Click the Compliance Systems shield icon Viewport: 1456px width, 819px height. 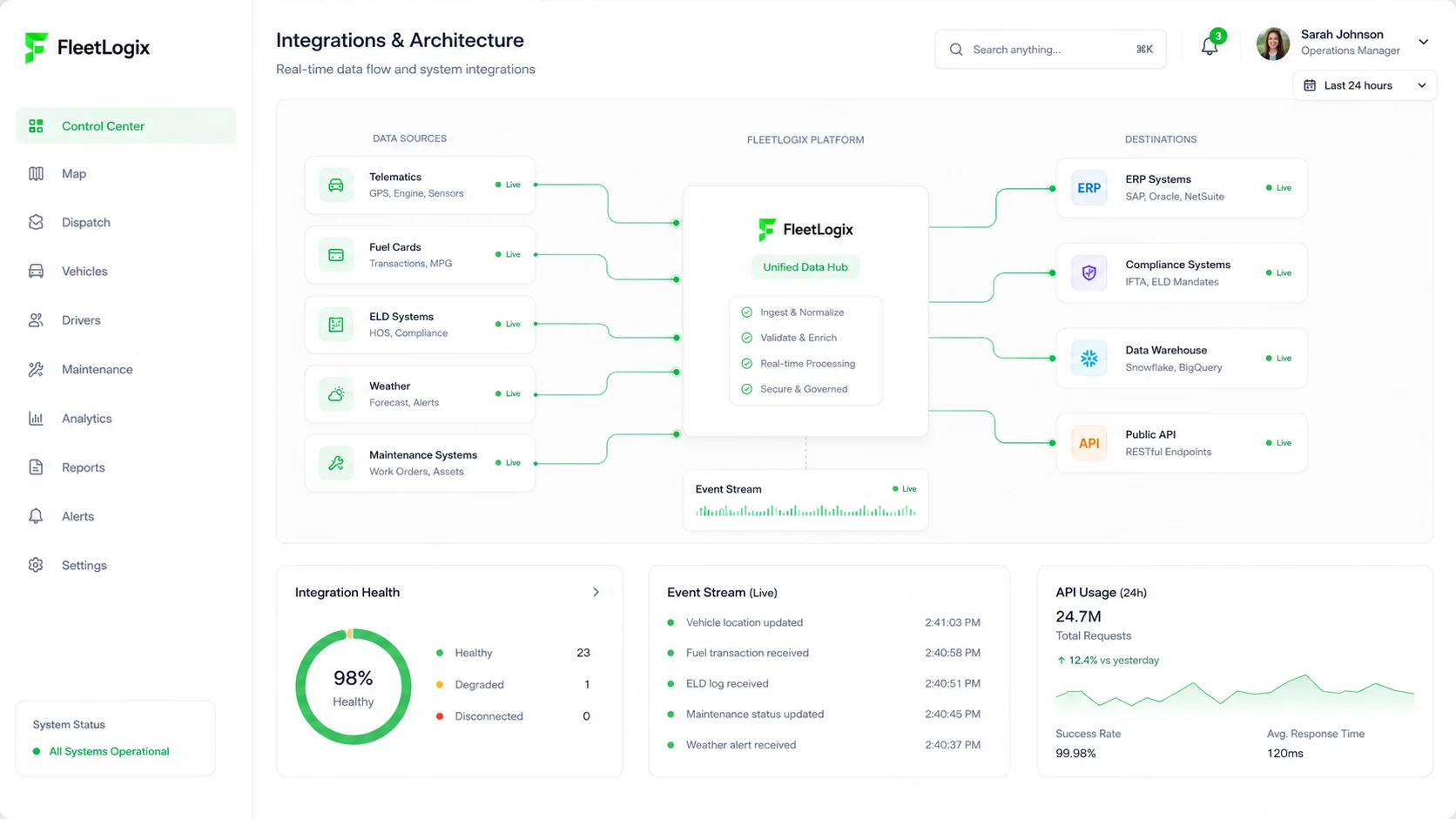click(x=1089, y=273)
